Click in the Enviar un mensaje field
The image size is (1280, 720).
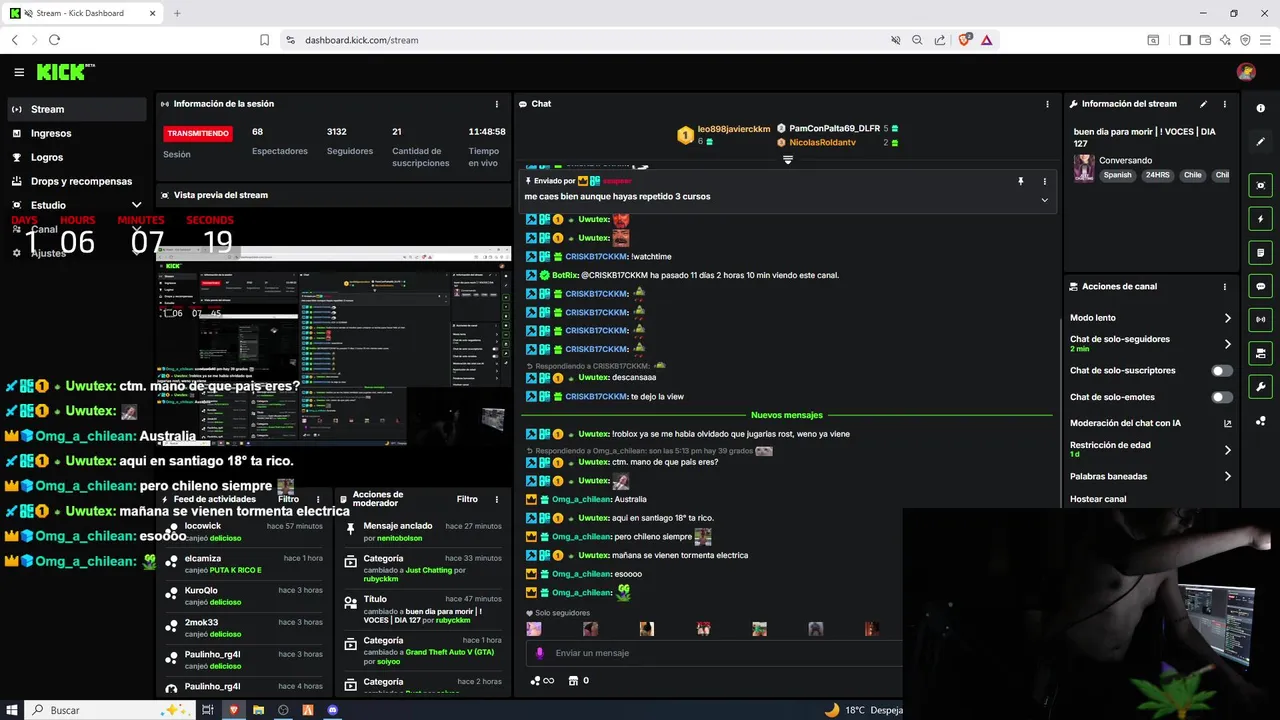pyautogui.click(x=715, y=653)
